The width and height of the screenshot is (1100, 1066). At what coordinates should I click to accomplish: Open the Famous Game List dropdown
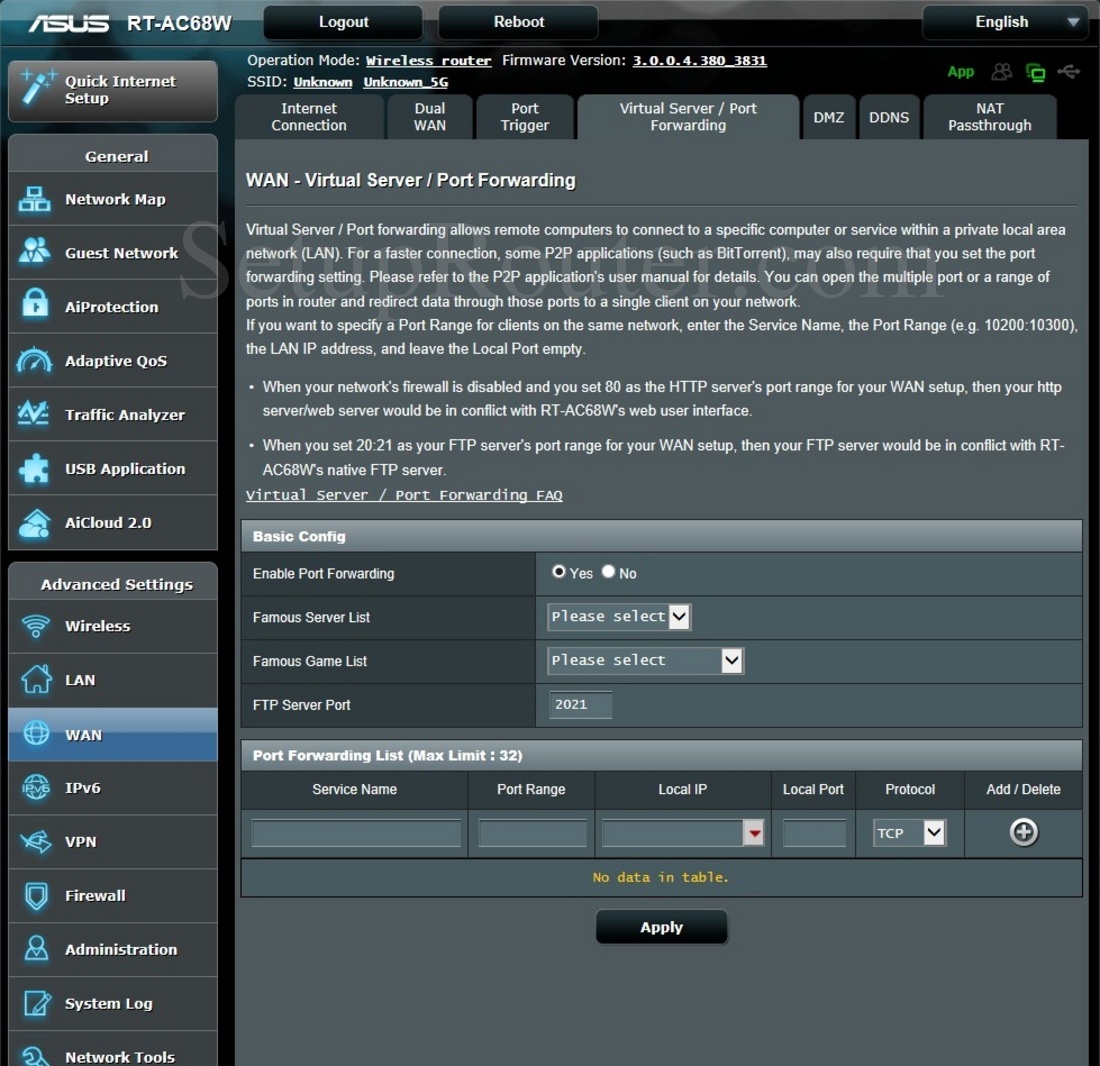point(644,660)
